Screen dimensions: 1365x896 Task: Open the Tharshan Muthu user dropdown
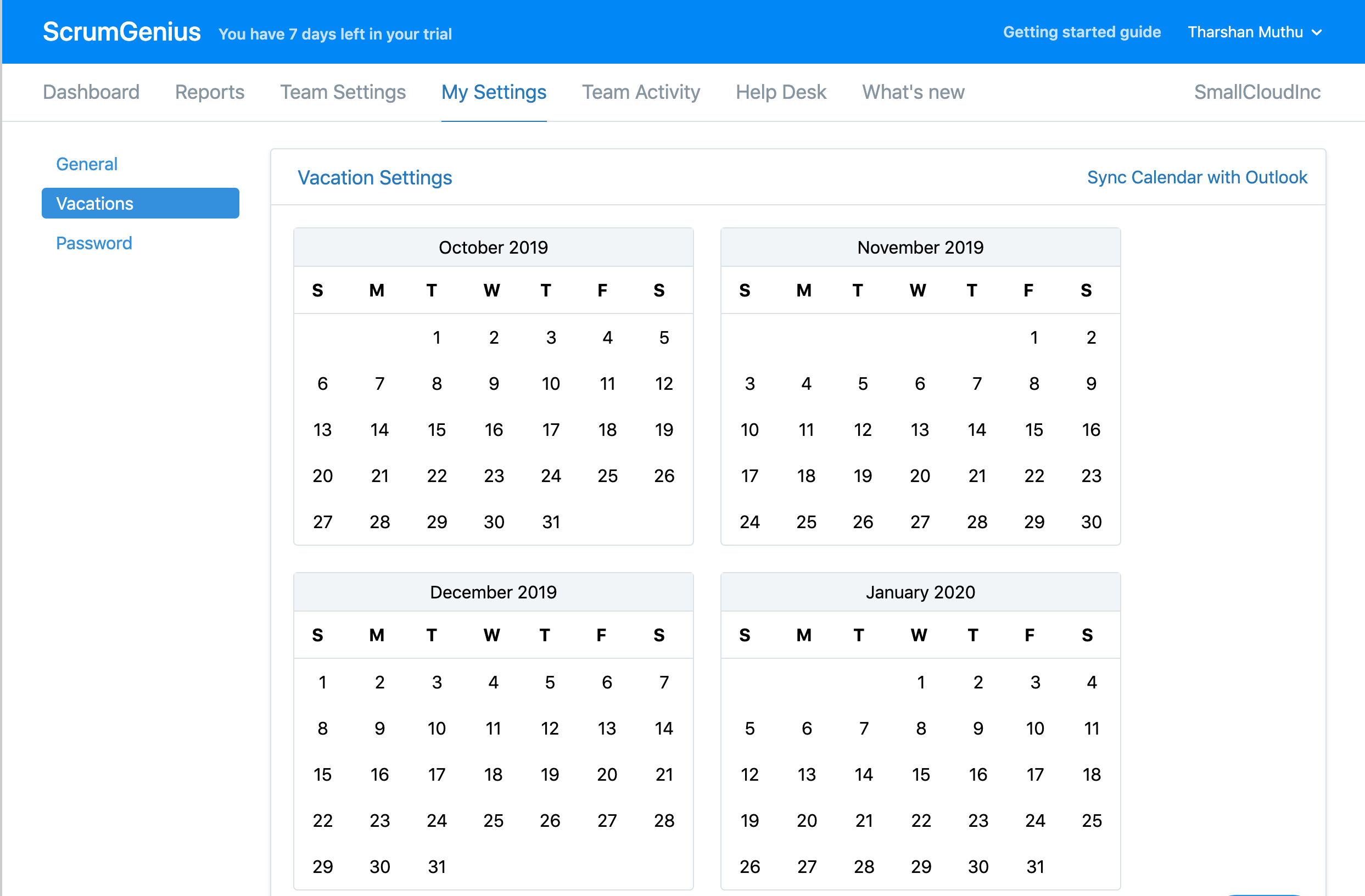[1254, 32]
